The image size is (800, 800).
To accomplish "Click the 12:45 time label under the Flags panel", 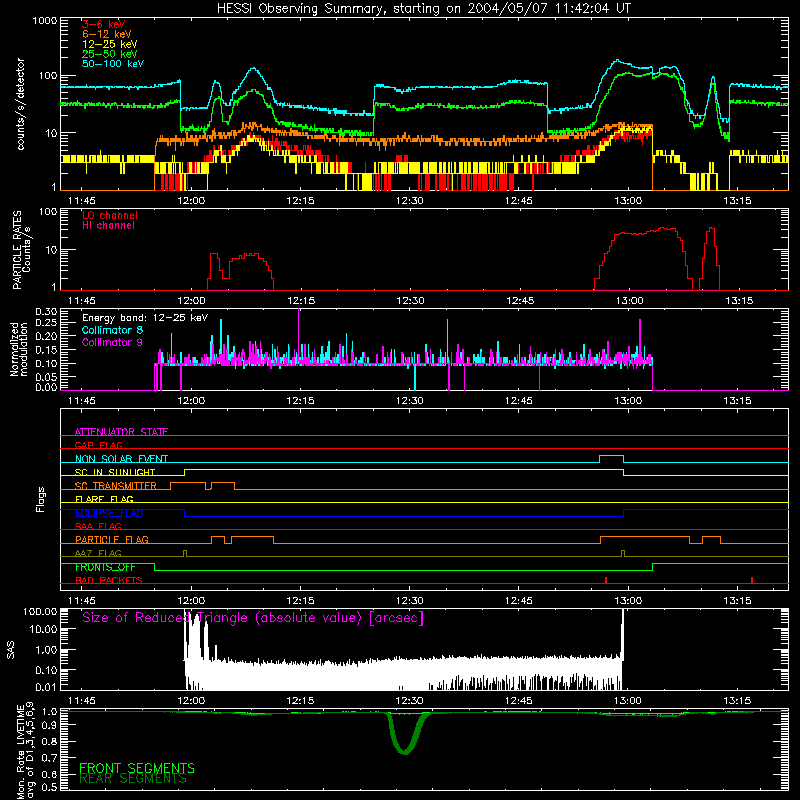I will point(519,601).
